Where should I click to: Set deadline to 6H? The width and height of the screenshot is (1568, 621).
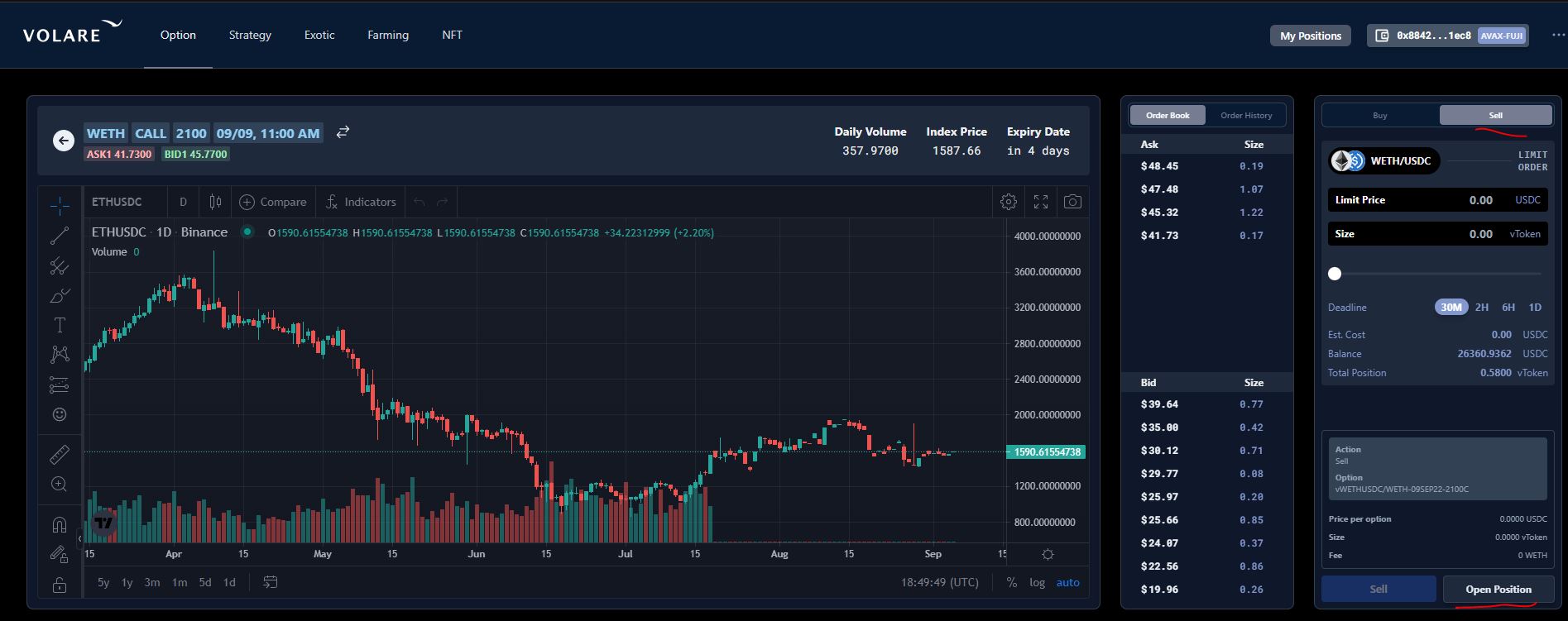click(1508, 307)
